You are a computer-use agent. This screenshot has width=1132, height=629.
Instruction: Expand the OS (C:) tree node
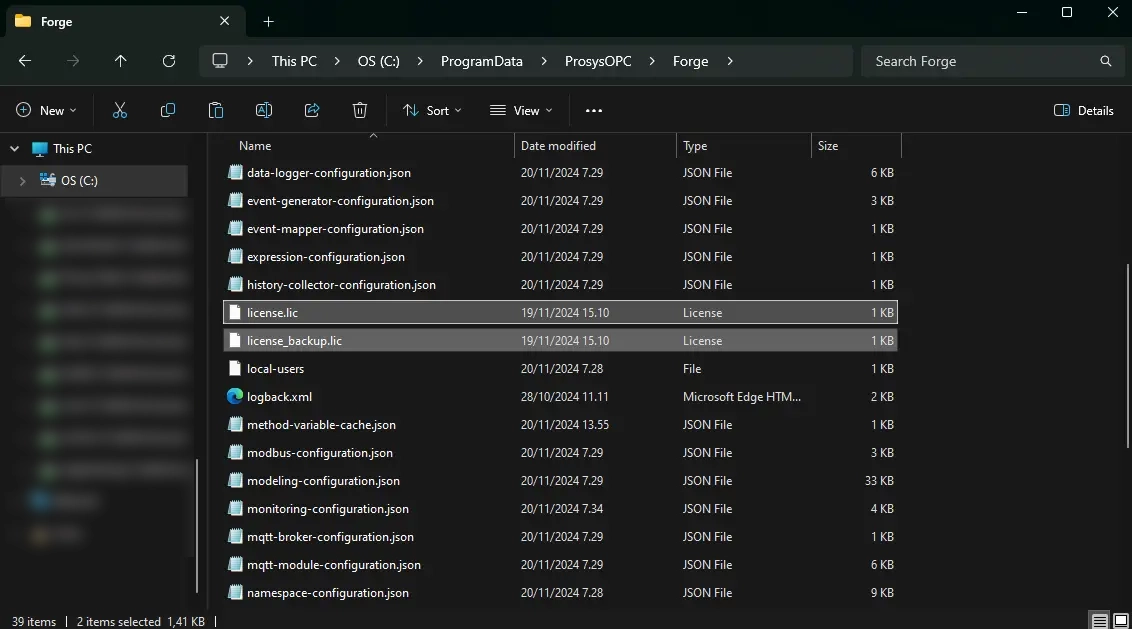coord(22,181)
